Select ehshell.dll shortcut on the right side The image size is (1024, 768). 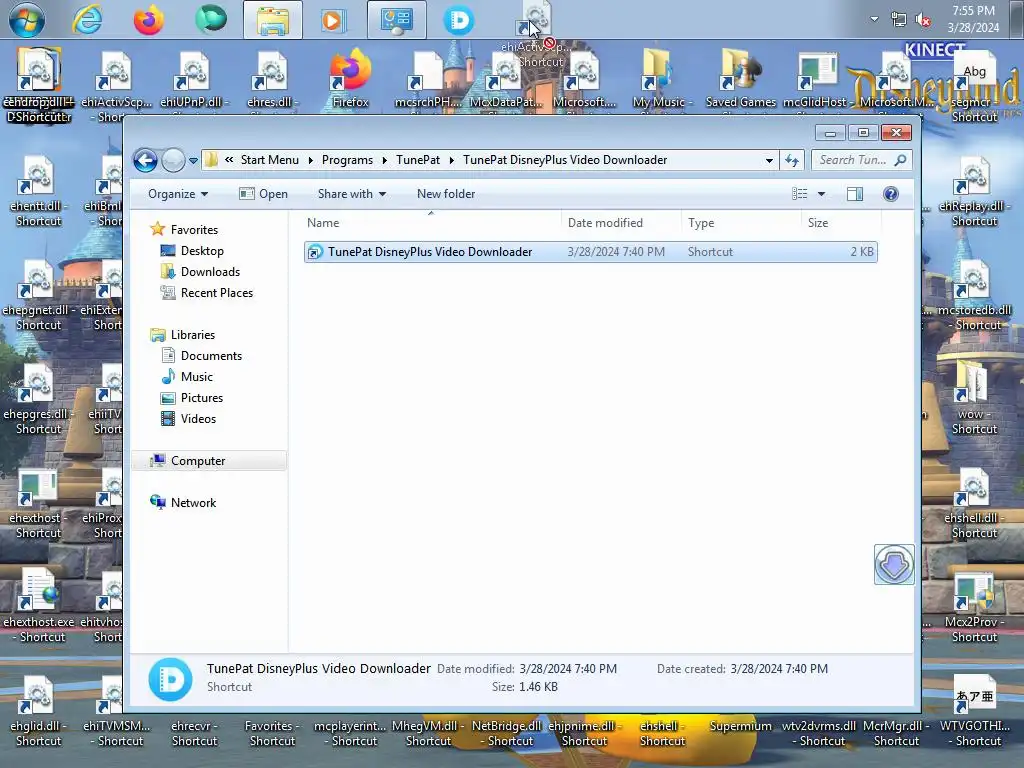tap(974, 504)
